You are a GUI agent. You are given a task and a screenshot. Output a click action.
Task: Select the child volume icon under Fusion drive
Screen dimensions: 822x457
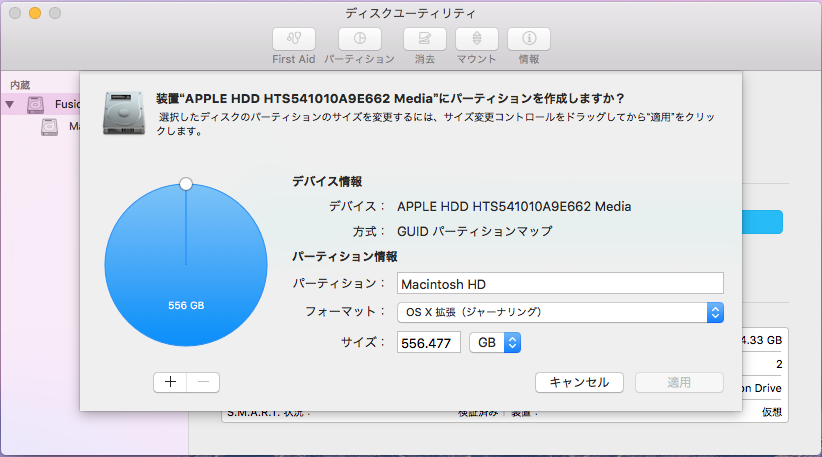tap(50, 127)
